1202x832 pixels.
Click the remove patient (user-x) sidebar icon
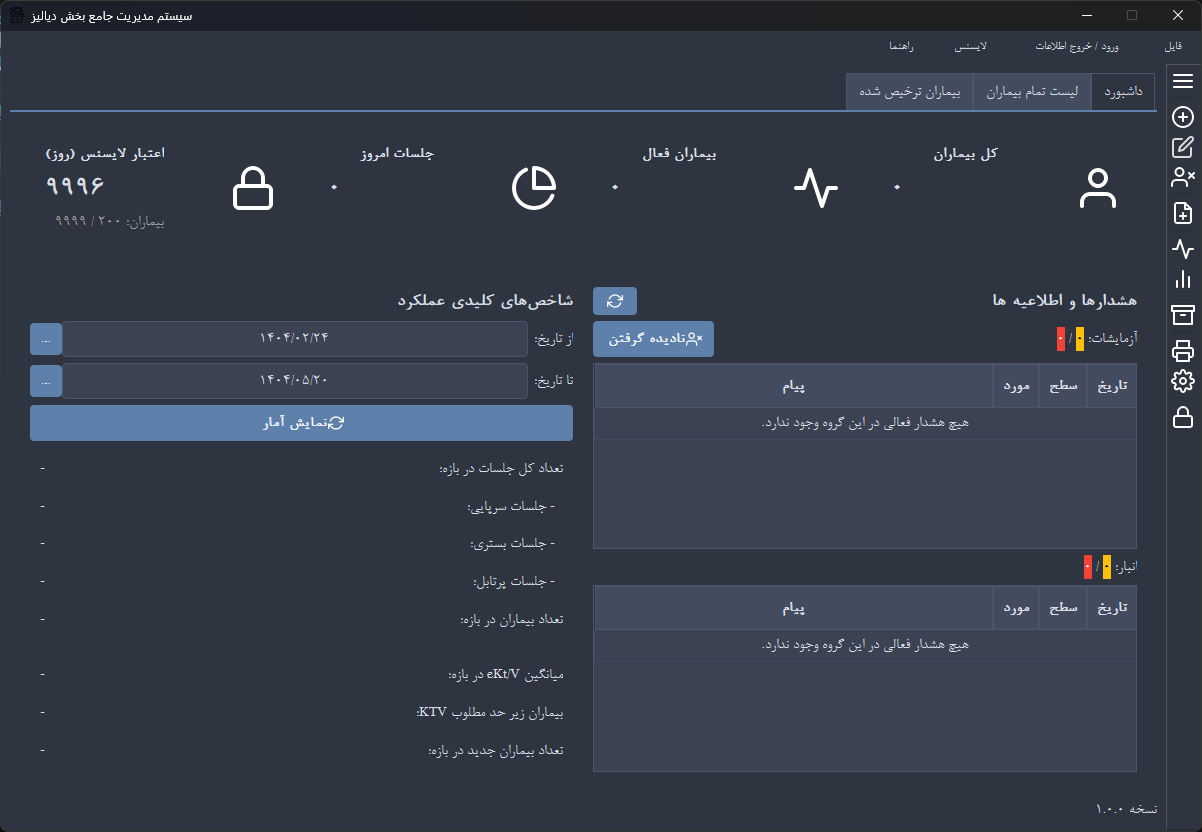coord(1183,178)
